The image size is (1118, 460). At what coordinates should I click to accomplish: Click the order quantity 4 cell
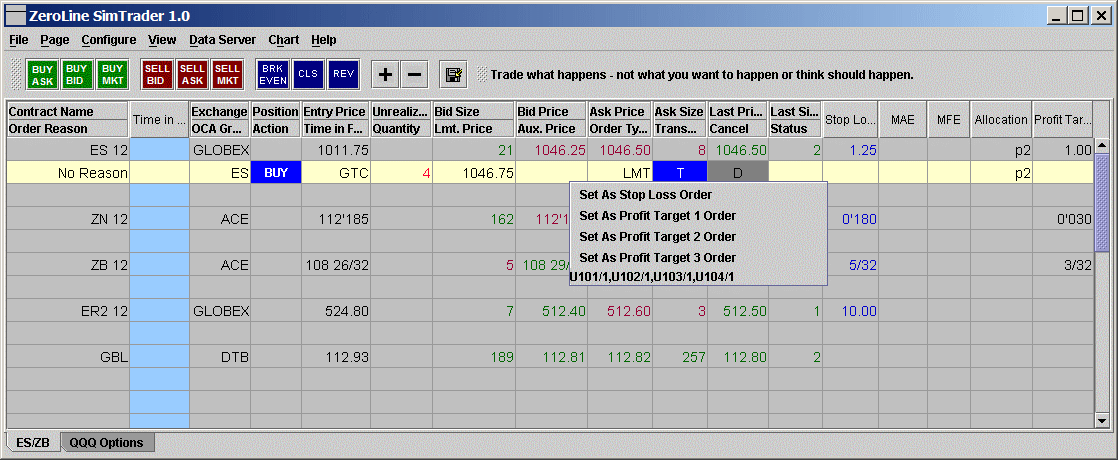pos(401,173)
